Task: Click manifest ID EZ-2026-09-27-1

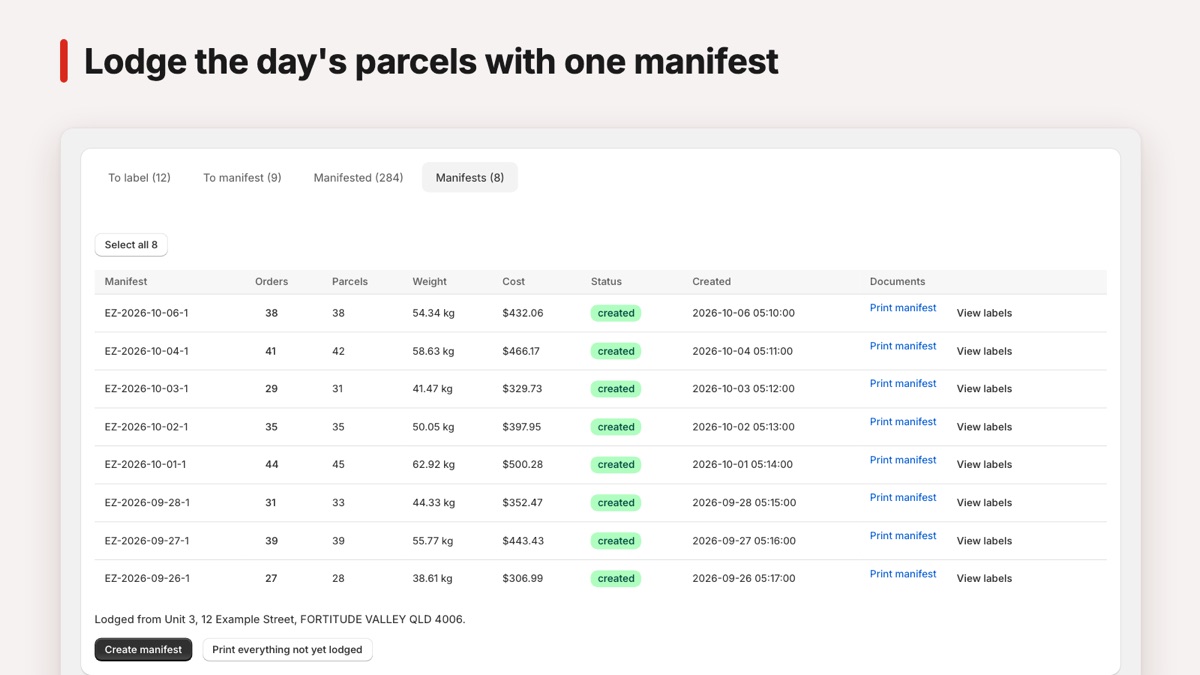Action: pyautogui.click(x=147, y=541)
